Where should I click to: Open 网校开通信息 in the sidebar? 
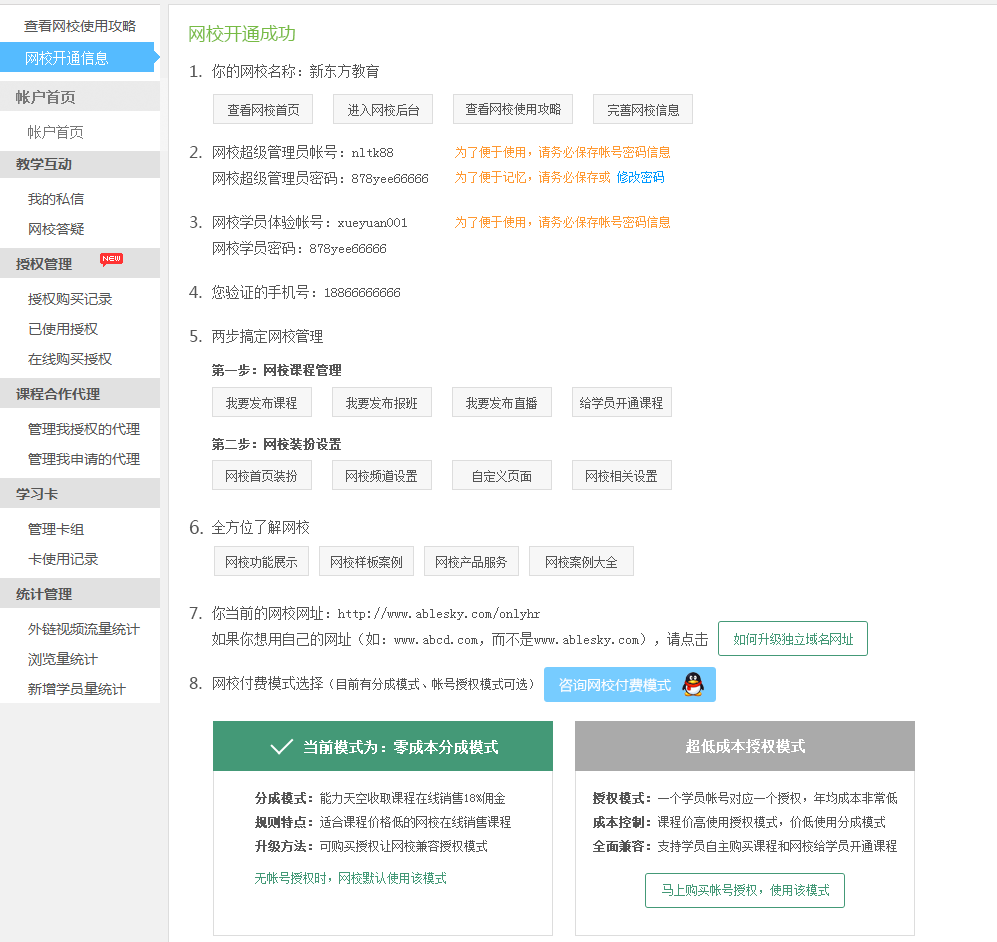tap(67, 58)
